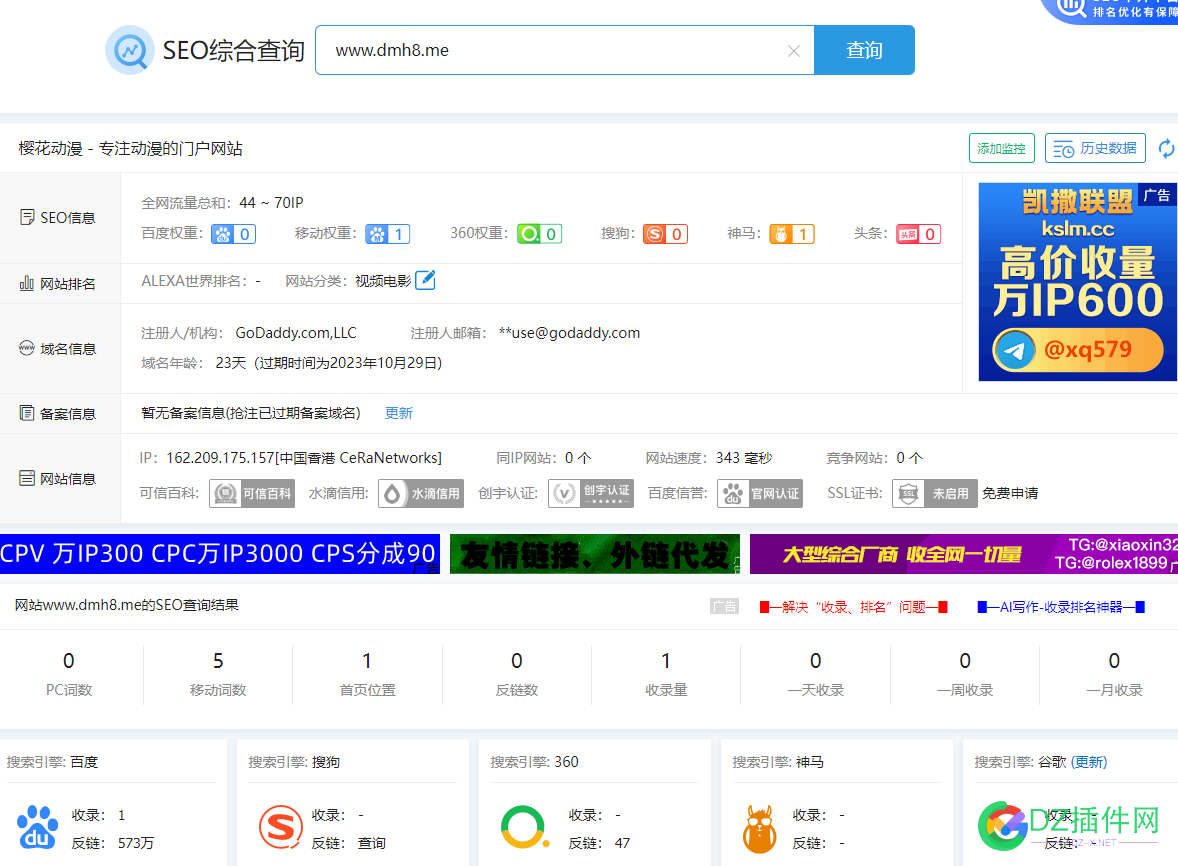The image size is (1178, 866).
Task: Click the refresh icon beside 历史数据
Action: pos(1166,148)
